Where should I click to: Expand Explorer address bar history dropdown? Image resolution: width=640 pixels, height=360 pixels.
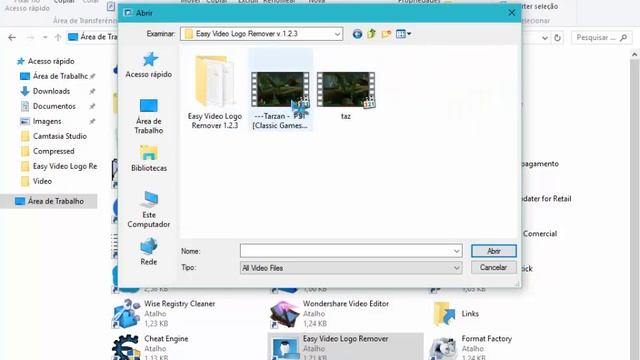click(x=544, y=38)
